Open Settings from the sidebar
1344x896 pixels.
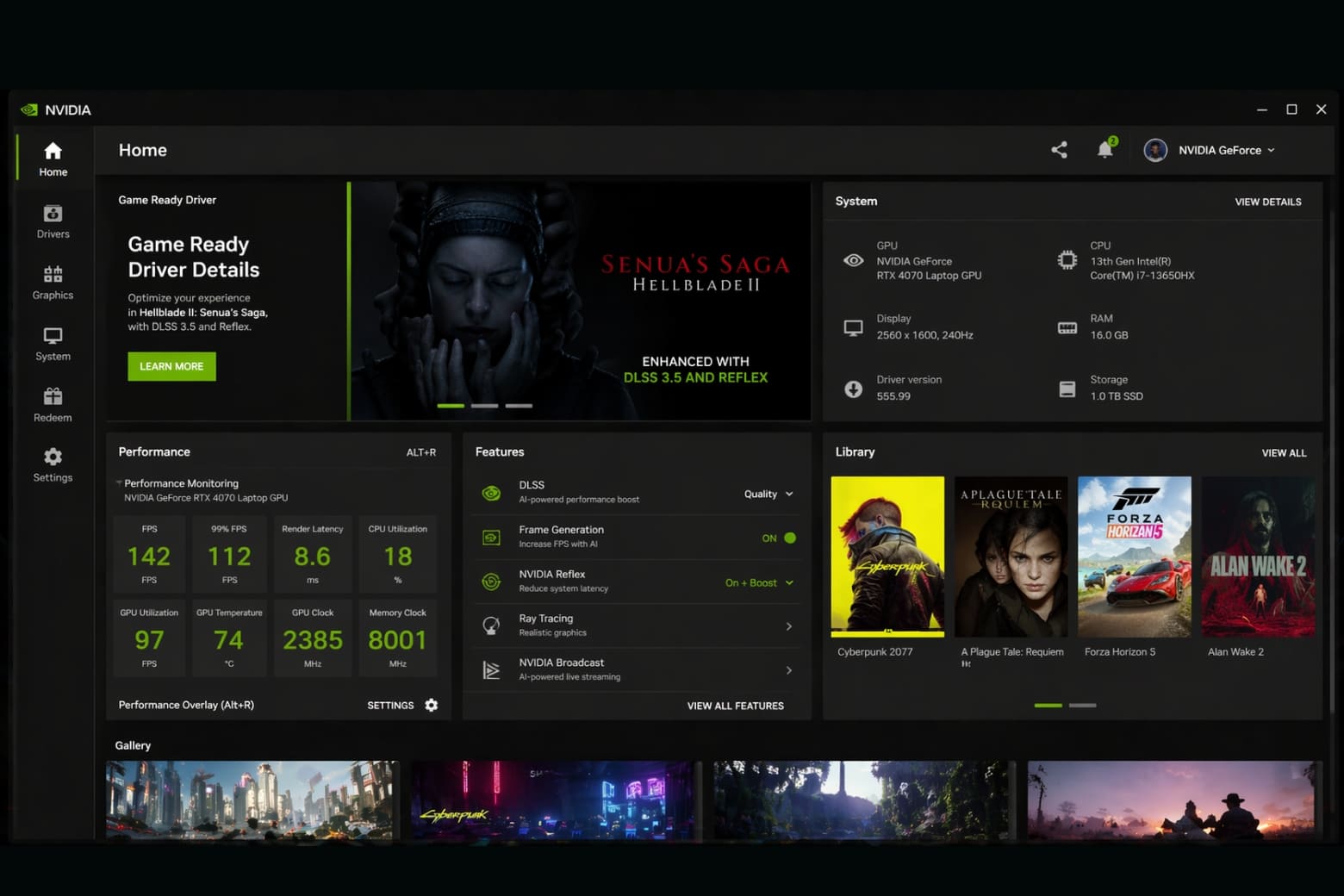(53, 464)
